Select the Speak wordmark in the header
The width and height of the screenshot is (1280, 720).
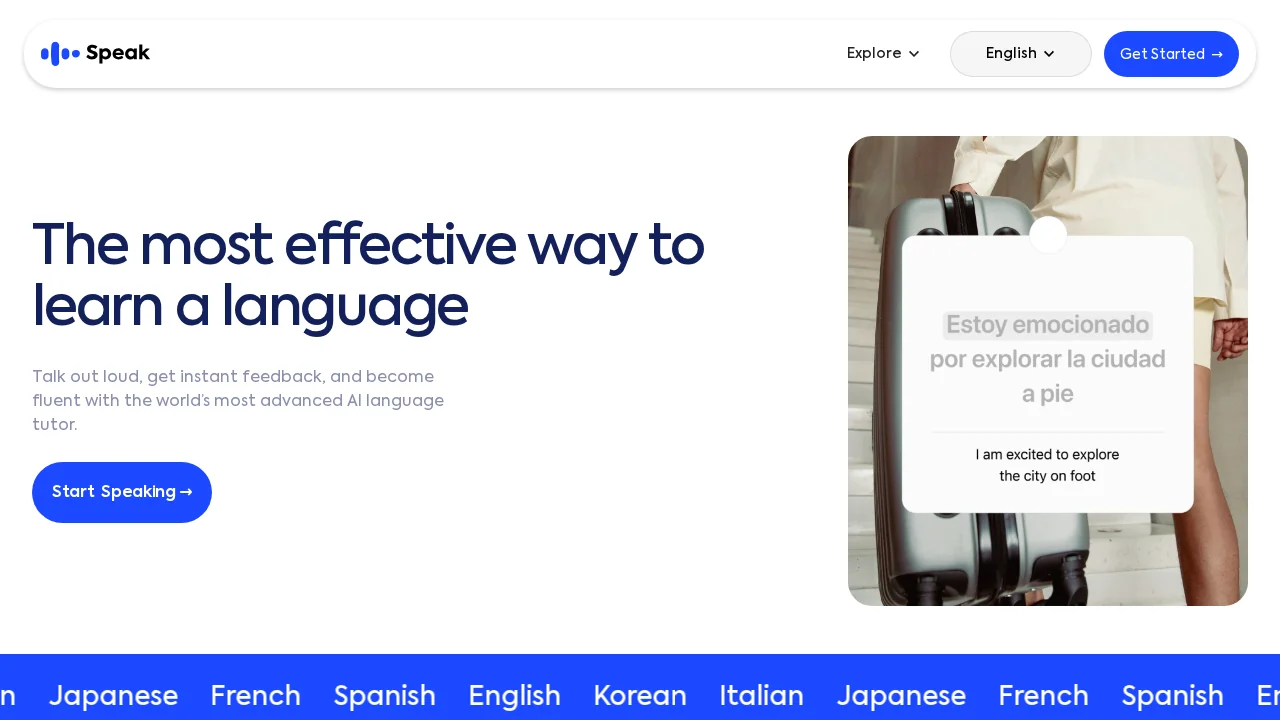118,53
